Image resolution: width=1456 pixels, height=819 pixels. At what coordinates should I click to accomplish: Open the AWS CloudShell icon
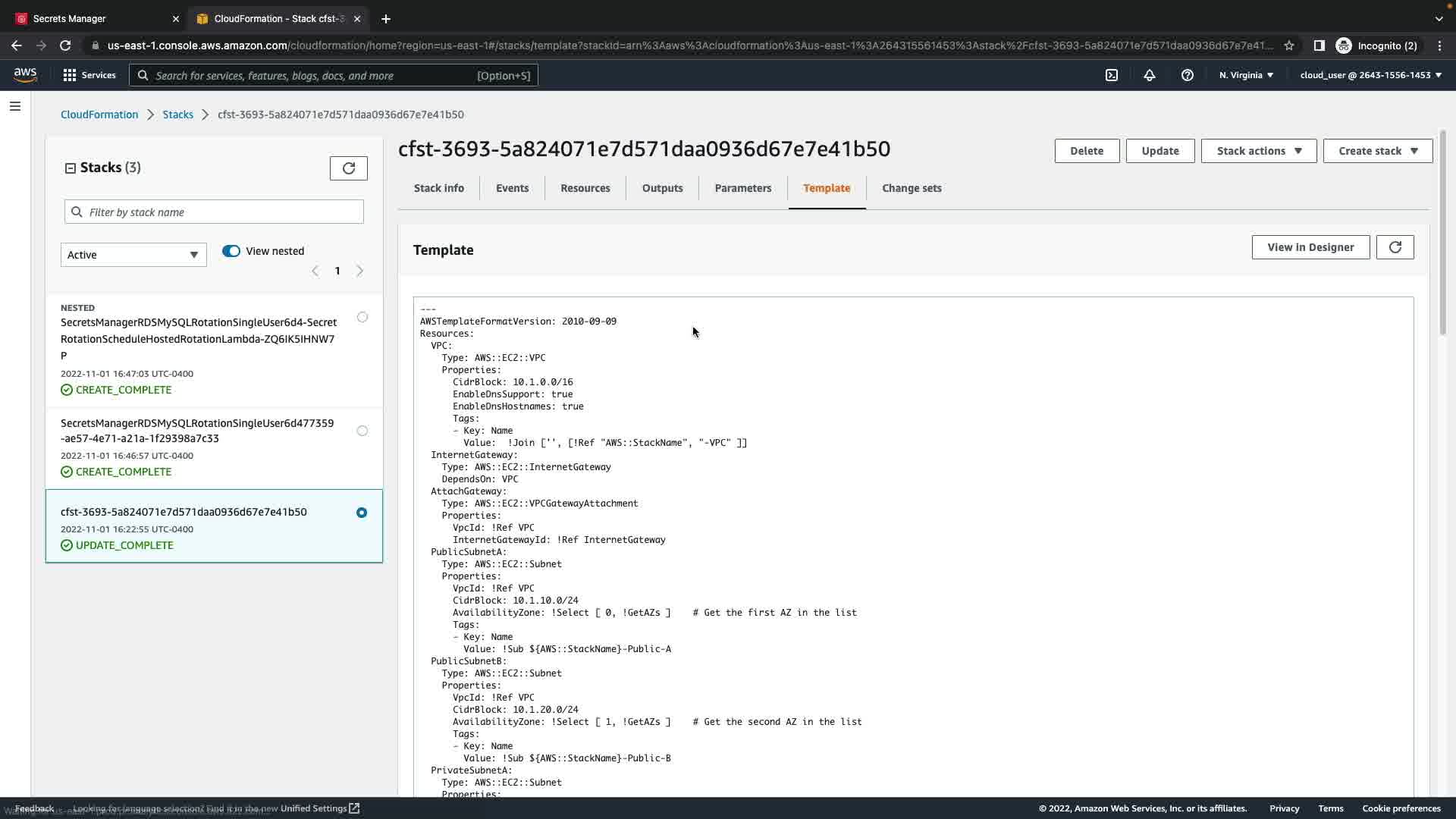(1112, 75)
